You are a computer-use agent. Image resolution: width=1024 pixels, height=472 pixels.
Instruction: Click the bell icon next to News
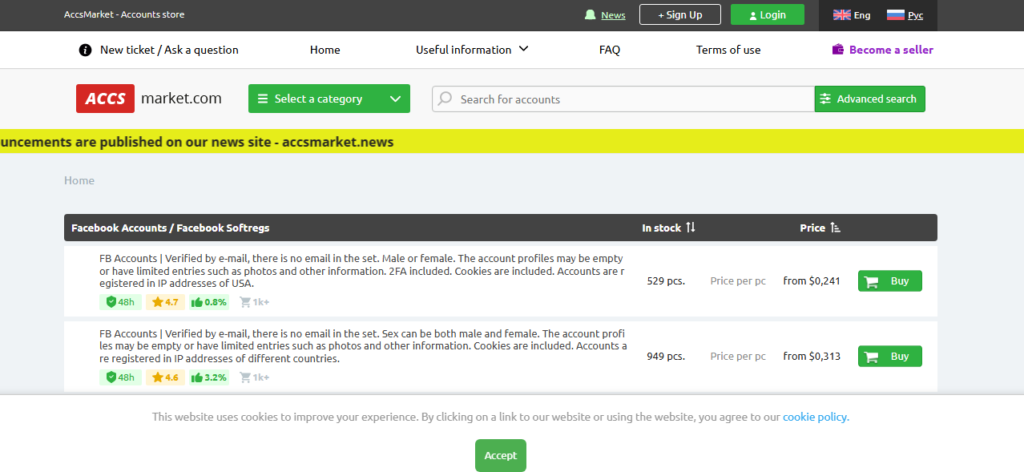click(590, 15)
